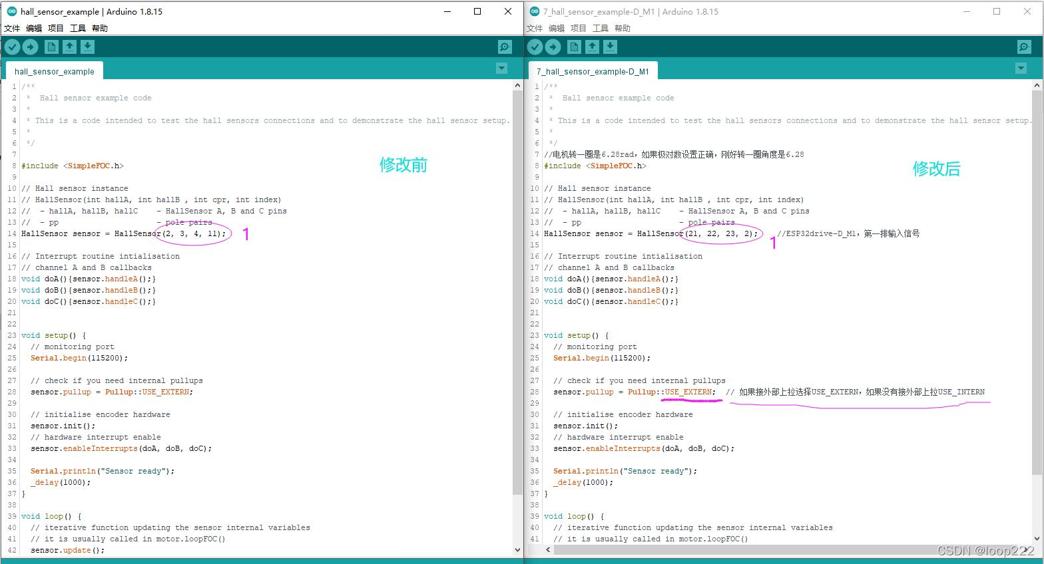The height and width of the screenshot is (564, 1044).
Task: Create new sketch in hall_sensor_example window
Action: click(51, 47)
